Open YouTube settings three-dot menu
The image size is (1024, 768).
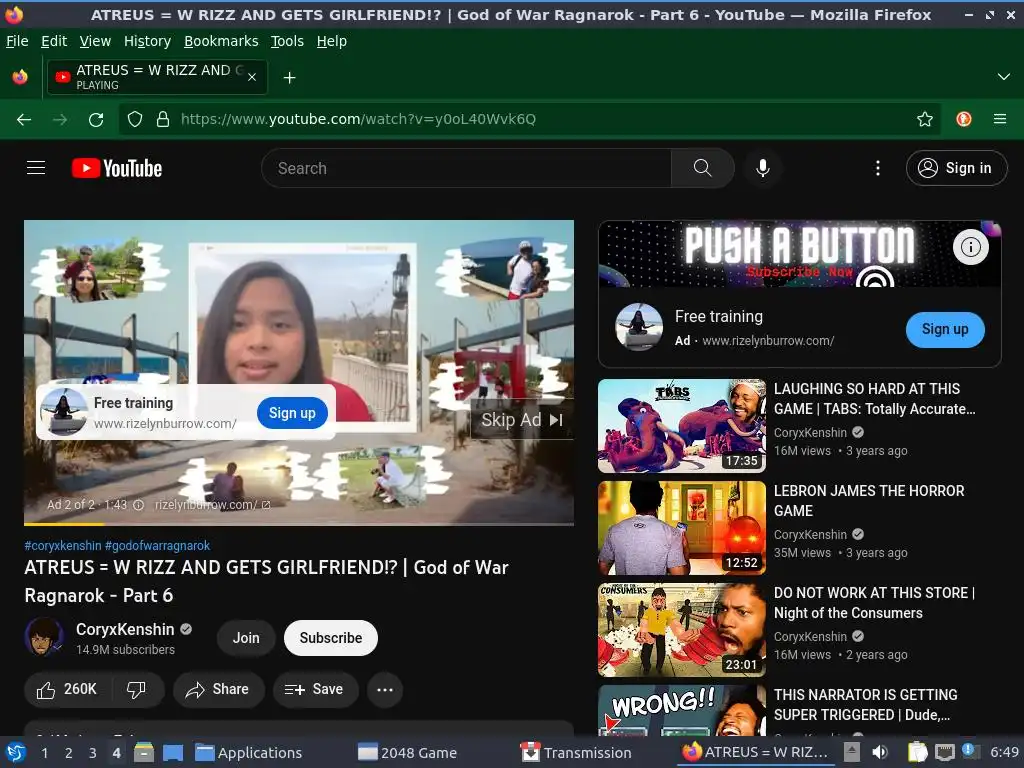point(878,168)
